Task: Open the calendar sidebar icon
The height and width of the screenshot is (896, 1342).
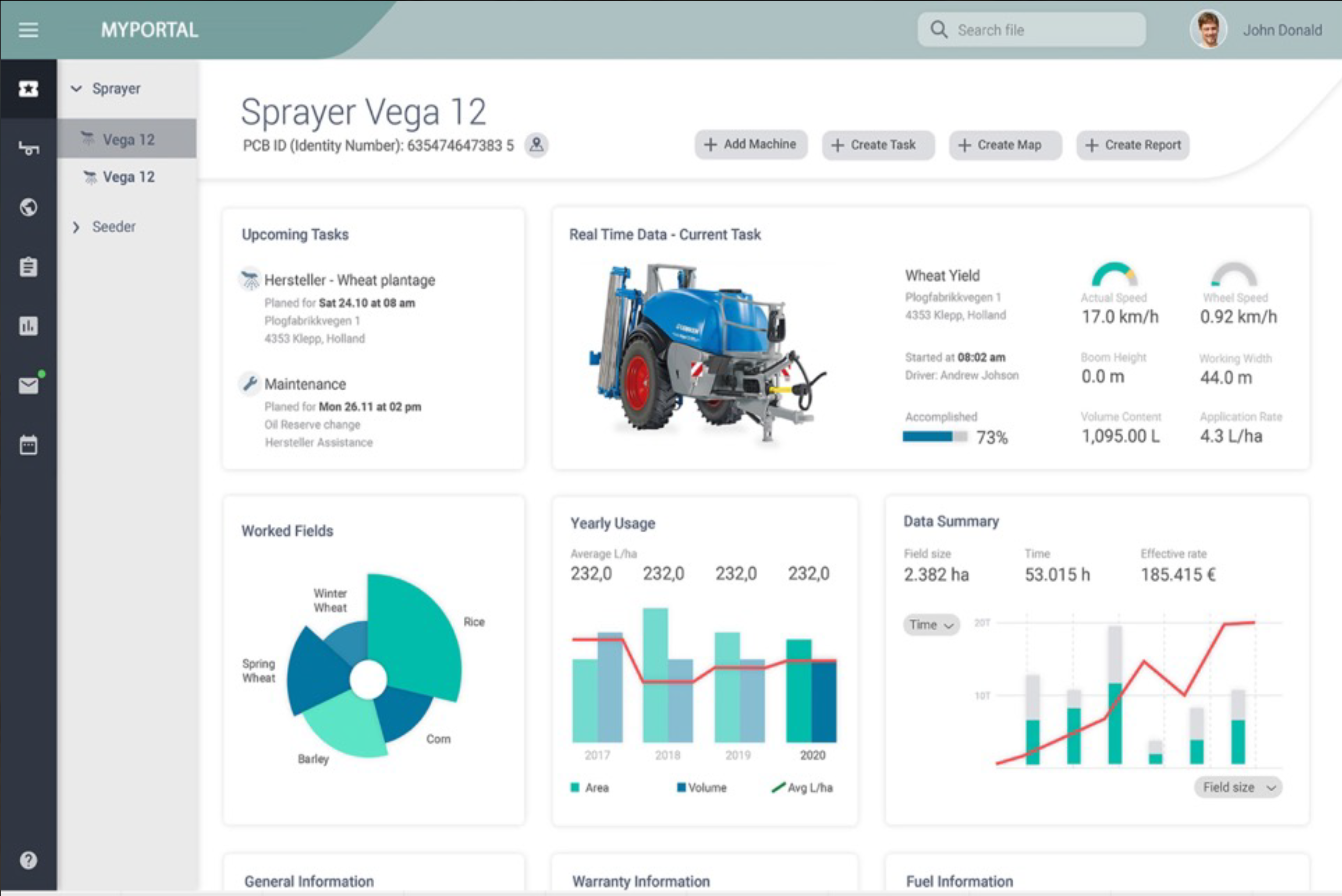Action: click(x=28, y=445)
